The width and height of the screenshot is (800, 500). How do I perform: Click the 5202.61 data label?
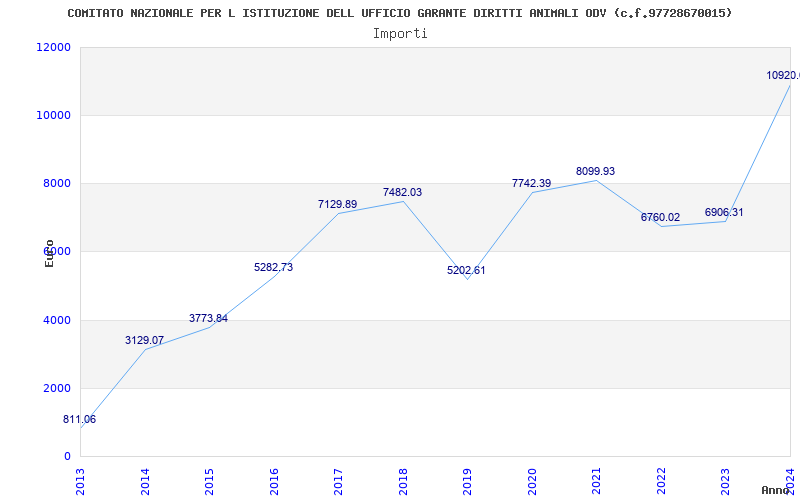click(466, 270)
